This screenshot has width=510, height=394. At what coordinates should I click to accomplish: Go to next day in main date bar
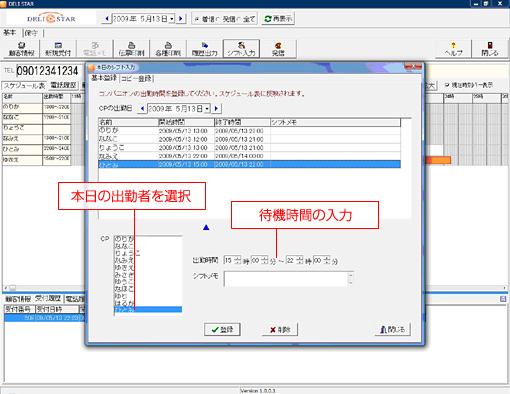181,19
